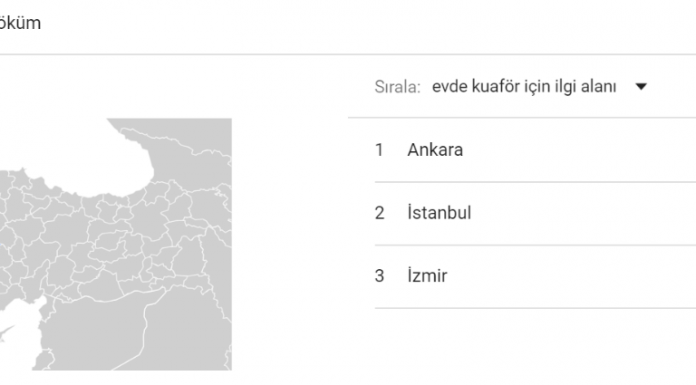The height and width of the screenshot is (385, 696).
Task: Click the partially visible 'öküm' heading
Action: click(20, 23)
